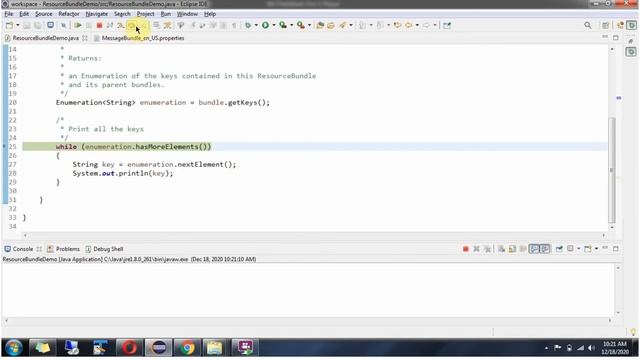Viewport: 640px width, 360px height.
Task: Switch to the Java perspective icon
Action: coord(620,25)
